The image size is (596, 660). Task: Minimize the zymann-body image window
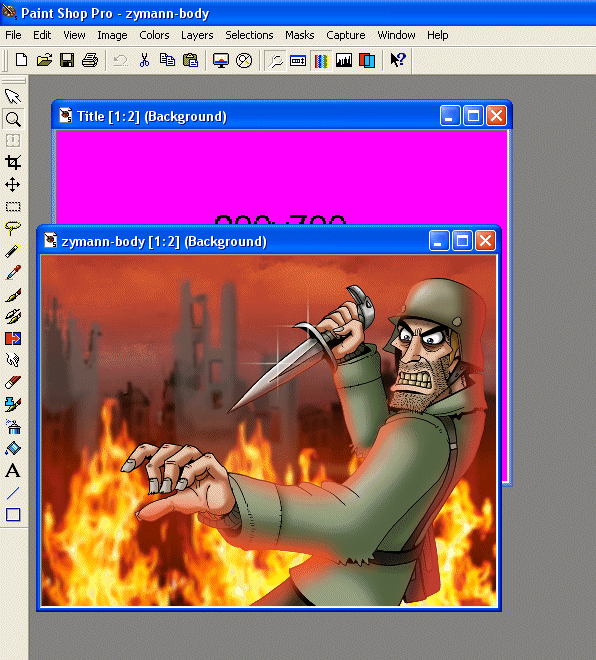pos(439,241)
